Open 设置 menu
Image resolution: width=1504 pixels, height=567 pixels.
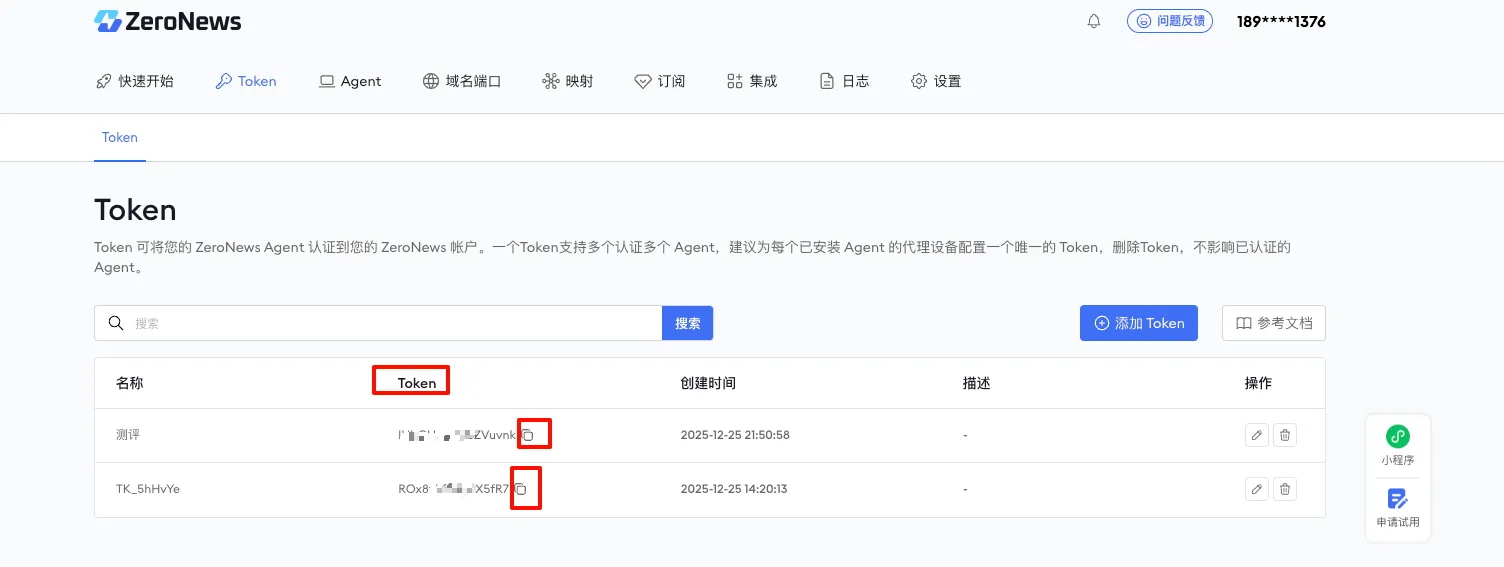pyautogui.click(x=936, y=81)
